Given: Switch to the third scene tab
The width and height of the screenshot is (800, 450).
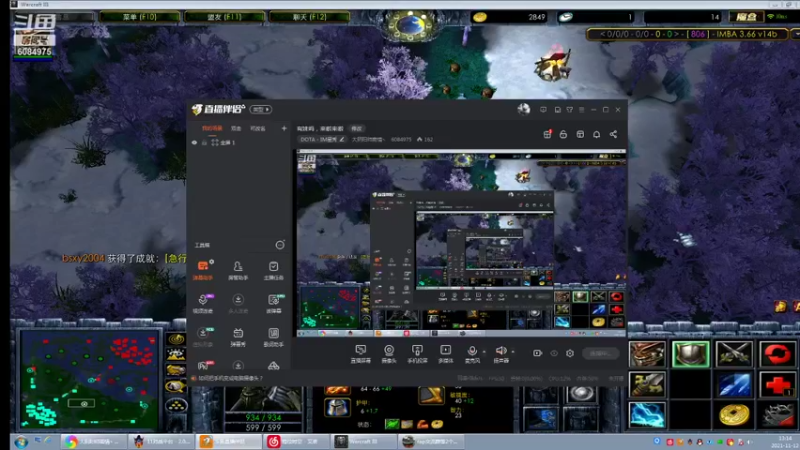Looking at the screenshot, I should 258,129.
